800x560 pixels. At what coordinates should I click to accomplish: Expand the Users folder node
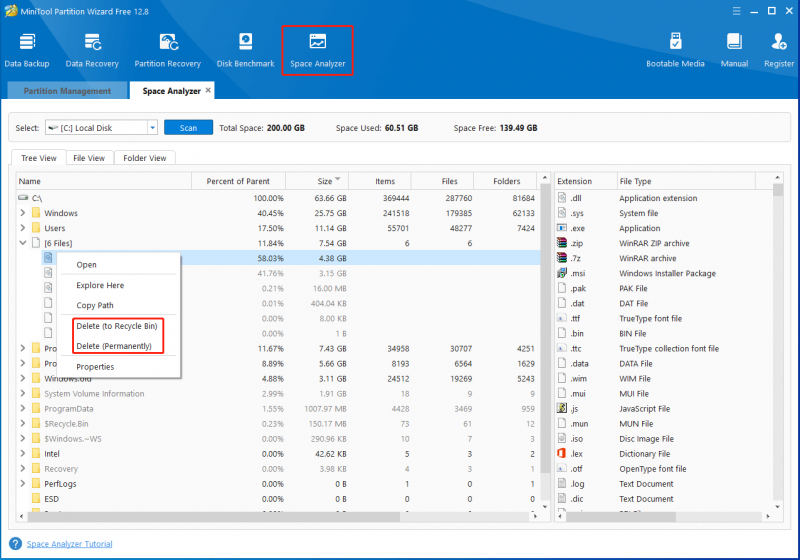click(22, 228)
